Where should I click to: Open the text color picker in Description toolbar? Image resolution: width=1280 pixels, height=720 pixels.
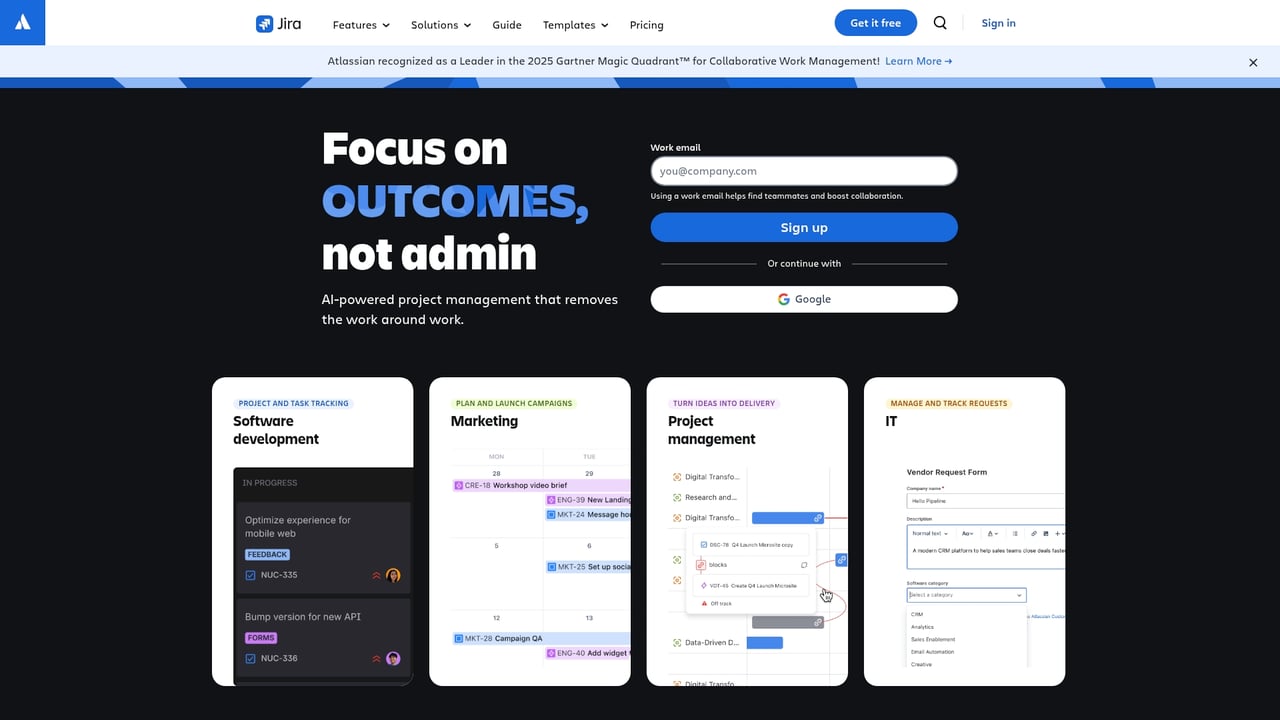(993, 534)
